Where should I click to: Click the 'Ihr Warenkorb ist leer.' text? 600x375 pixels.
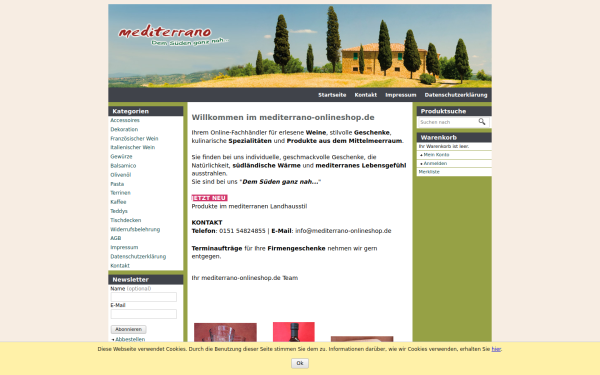pos(443,147)
